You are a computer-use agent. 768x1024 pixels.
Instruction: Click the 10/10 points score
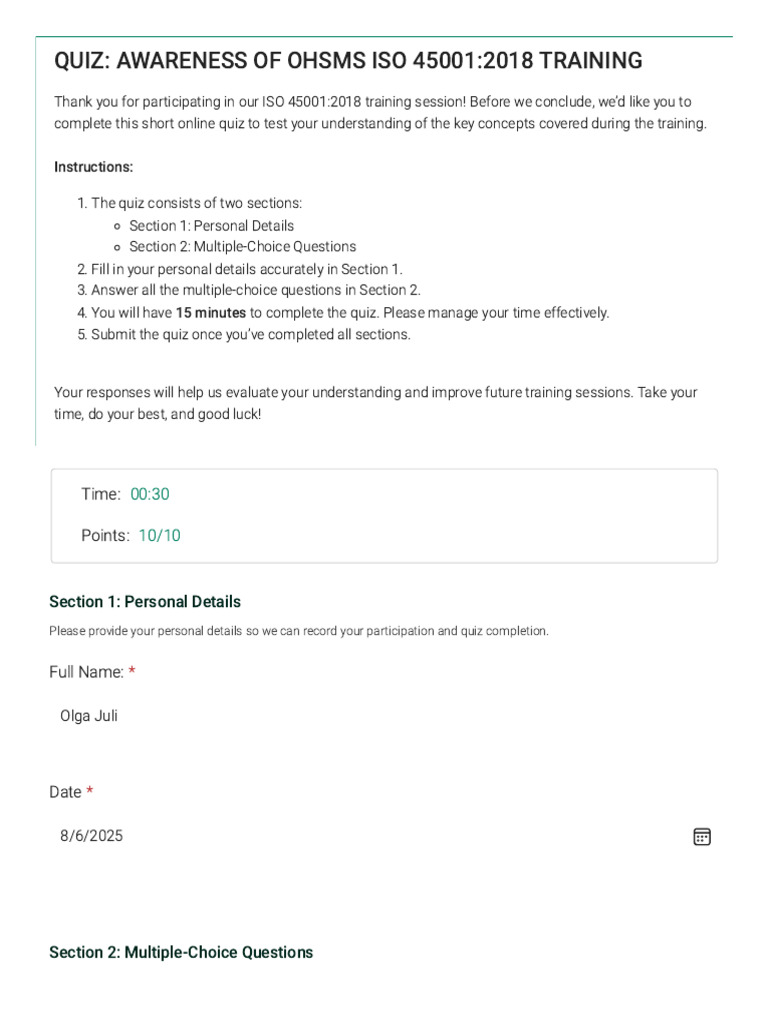159,536
